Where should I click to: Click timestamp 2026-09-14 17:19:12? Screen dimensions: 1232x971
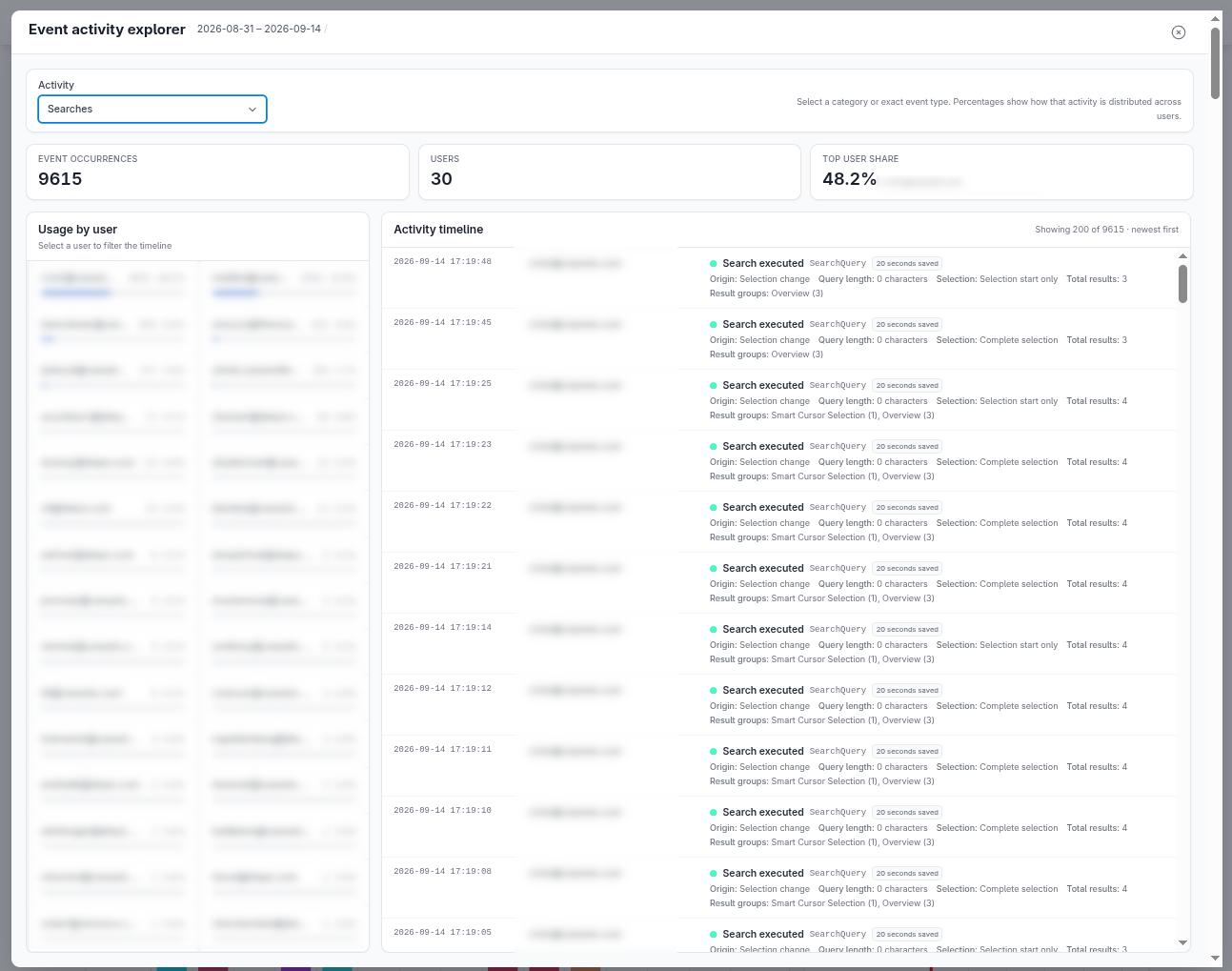coord(442,688)
